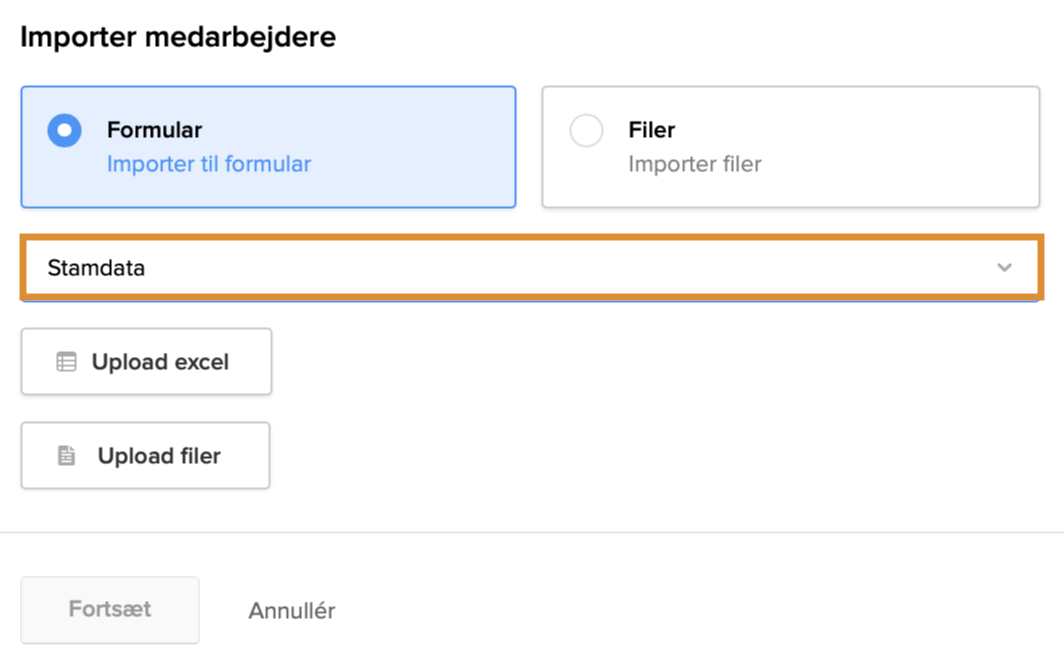Click the "Upload excel" label text
1064x672 pixels.
point(160,362)
